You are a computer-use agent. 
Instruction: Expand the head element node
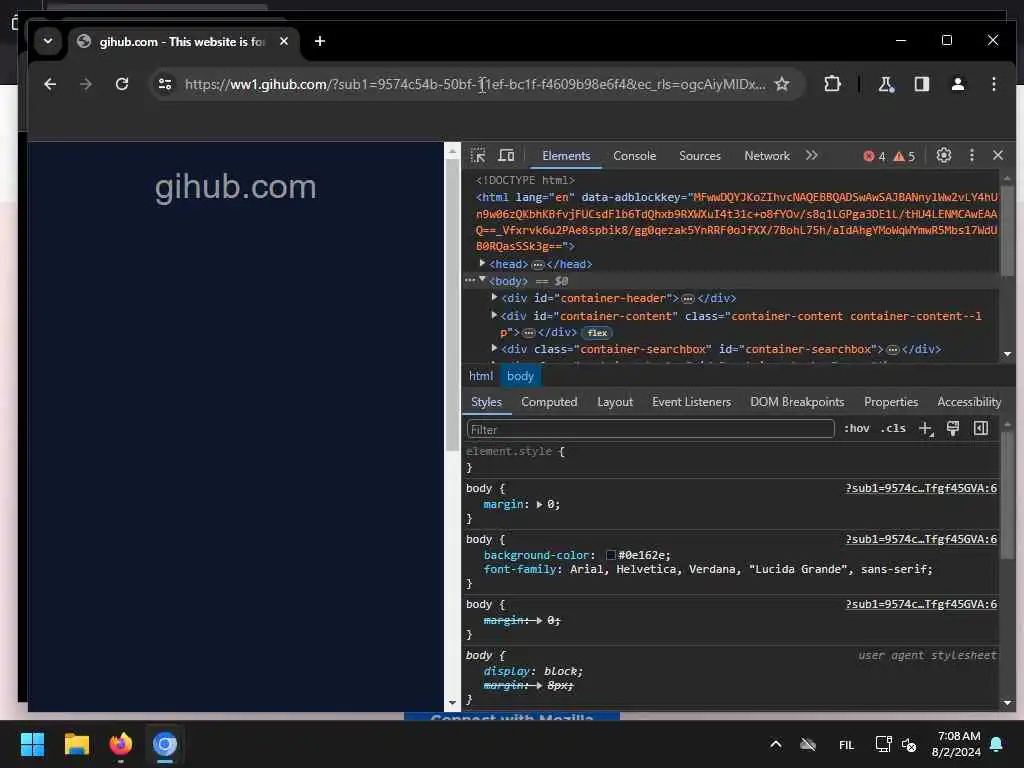click(482, 263)
